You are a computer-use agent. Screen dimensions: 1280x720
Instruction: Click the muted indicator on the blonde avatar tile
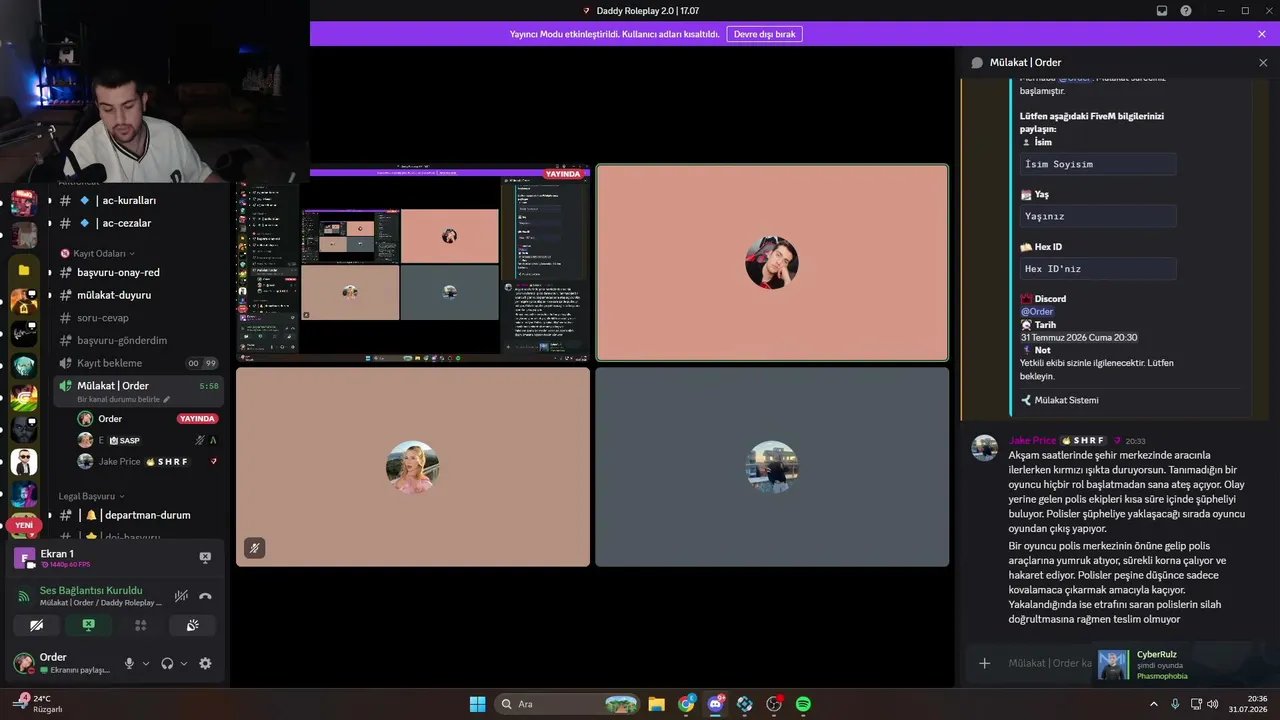255,548
